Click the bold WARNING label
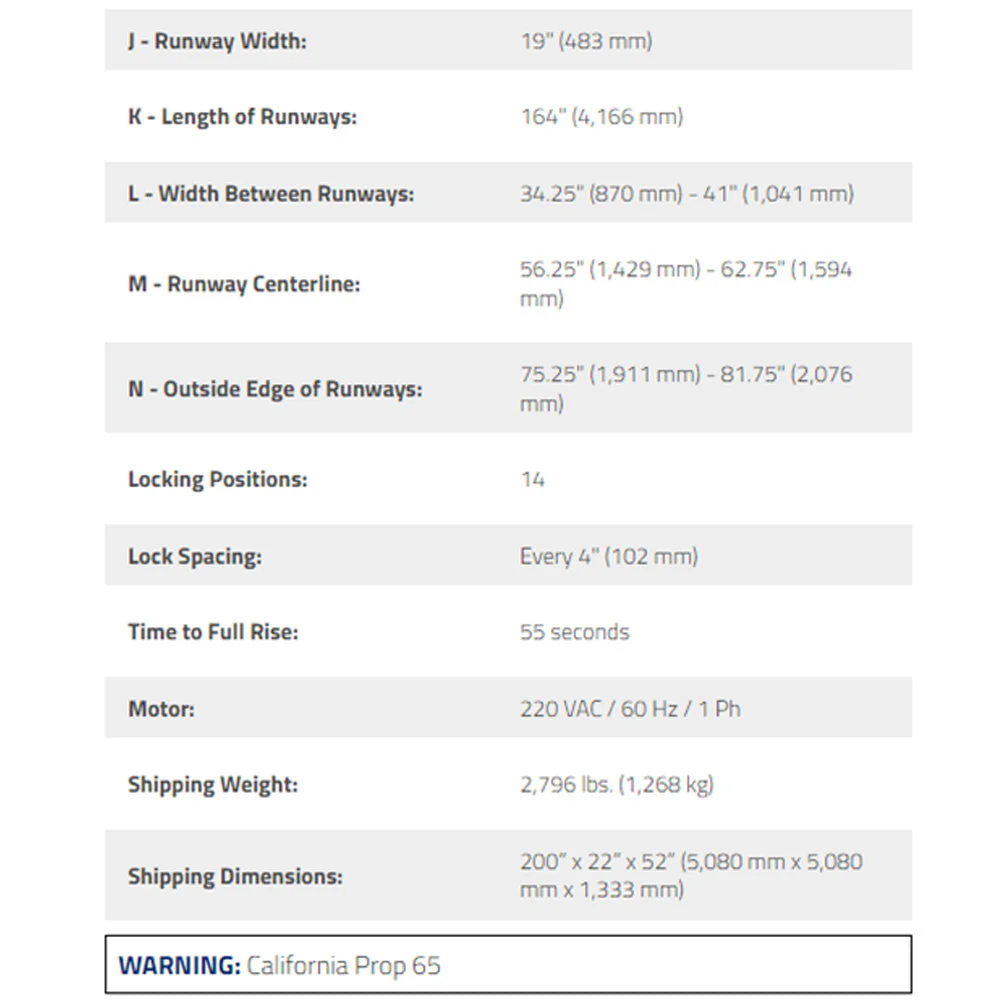 (180, 965)
